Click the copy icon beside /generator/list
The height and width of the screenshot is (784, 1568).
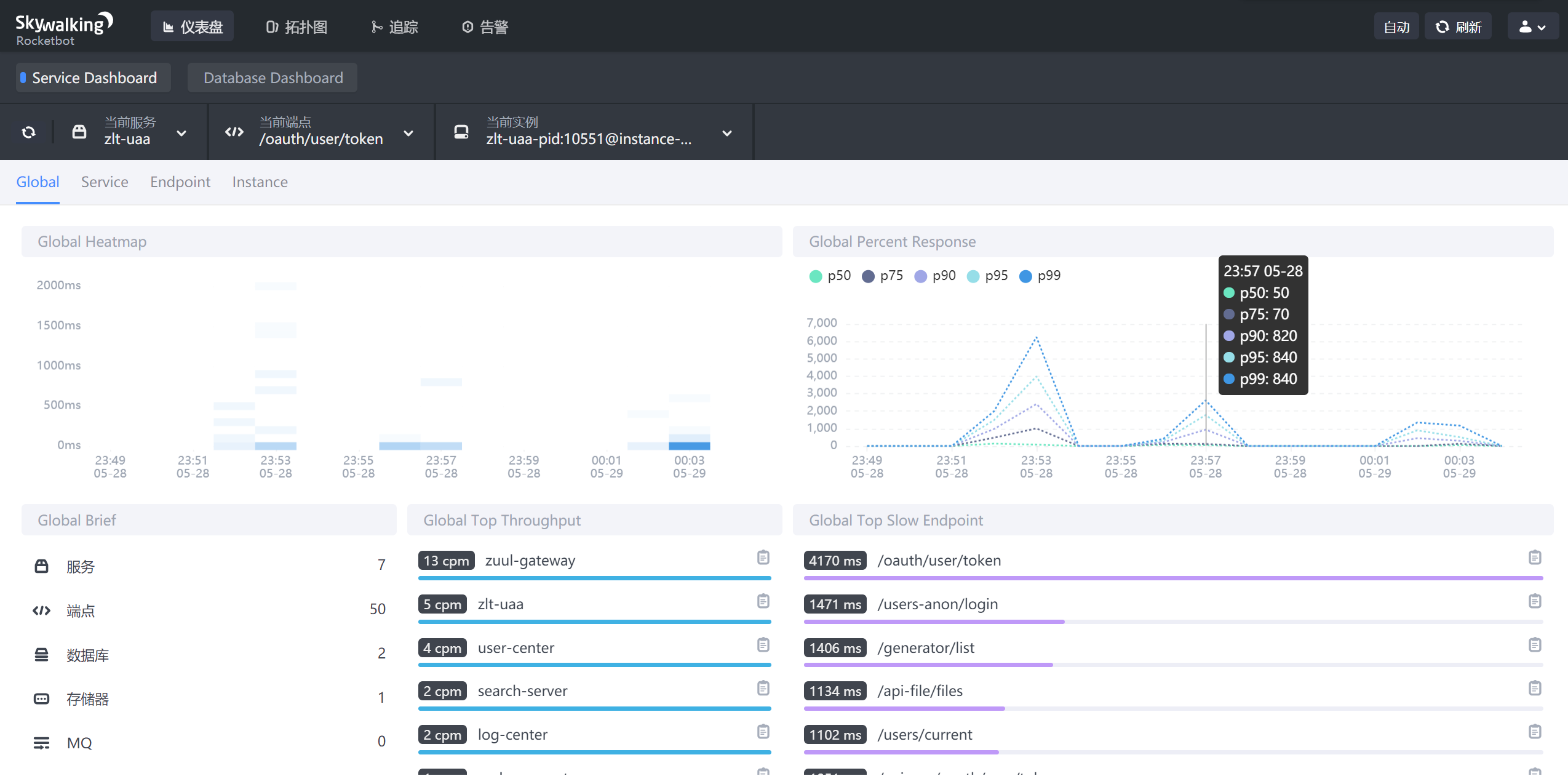[x=1534, y=645]
